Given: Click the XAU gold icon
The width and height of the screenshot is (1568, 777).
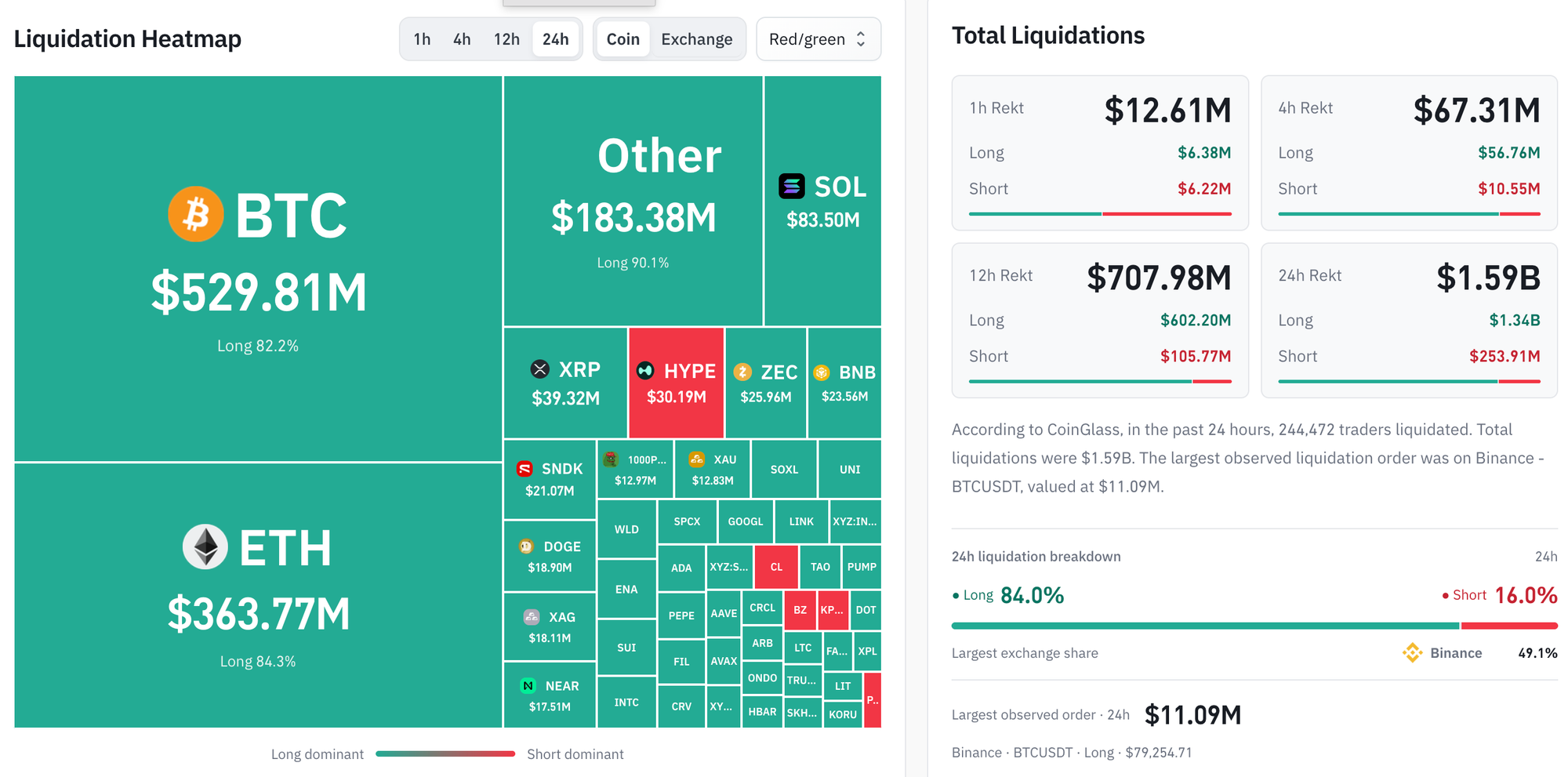Looking at the screenshot, I should [696, 459].
